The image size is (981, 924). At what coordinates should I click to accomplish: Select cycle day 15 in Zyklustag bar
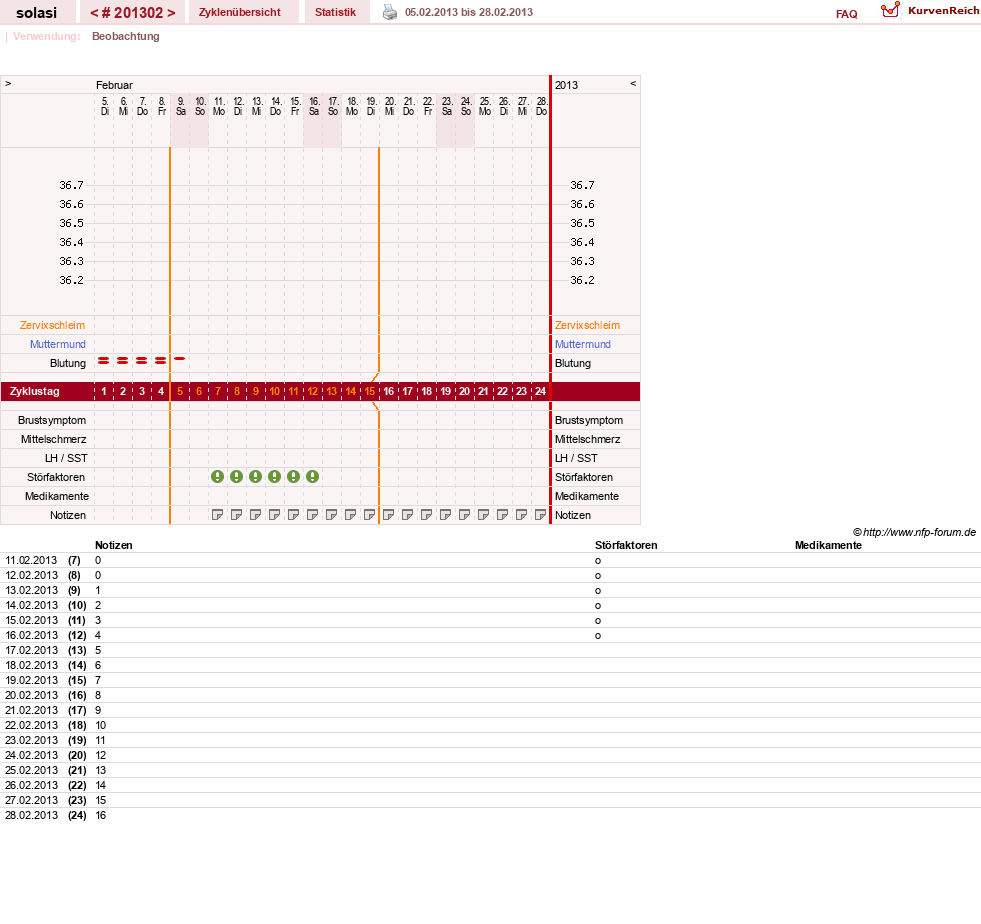(x=370, y=391)
